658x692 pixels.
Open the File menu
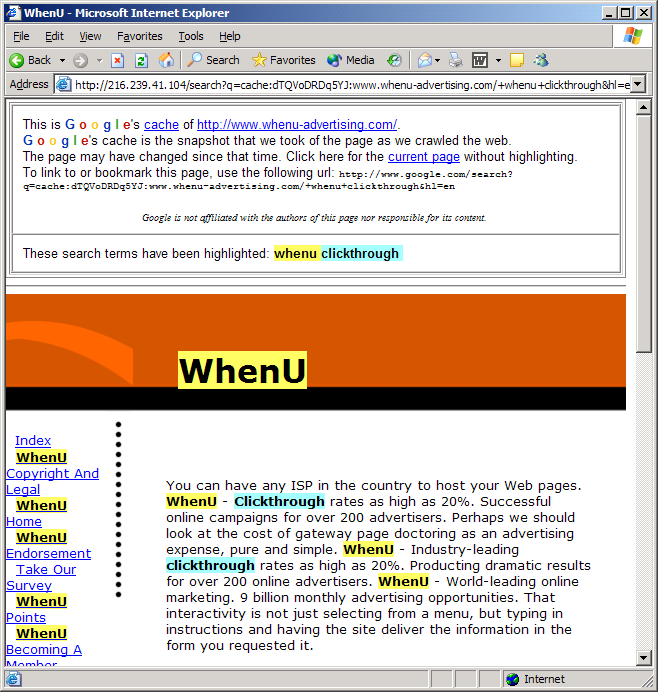point(21,36)
